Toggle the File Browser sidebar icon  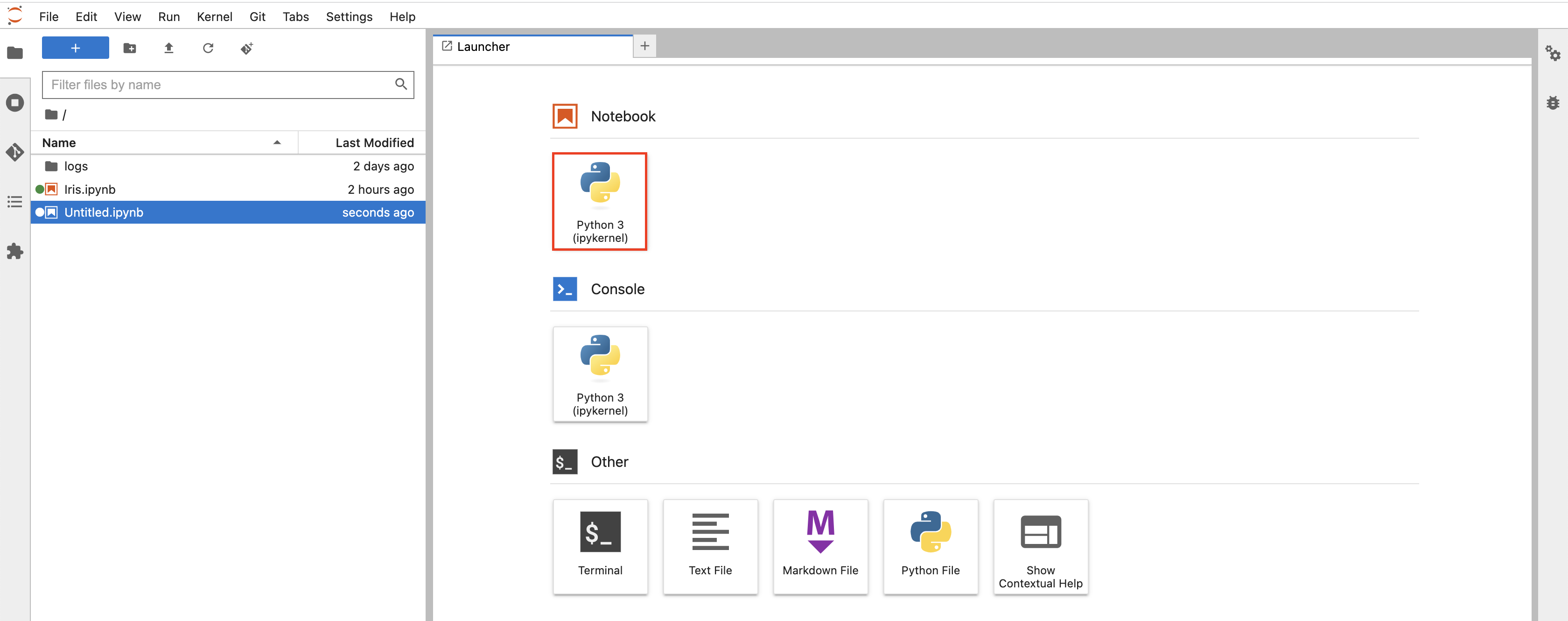pos(14,53)
